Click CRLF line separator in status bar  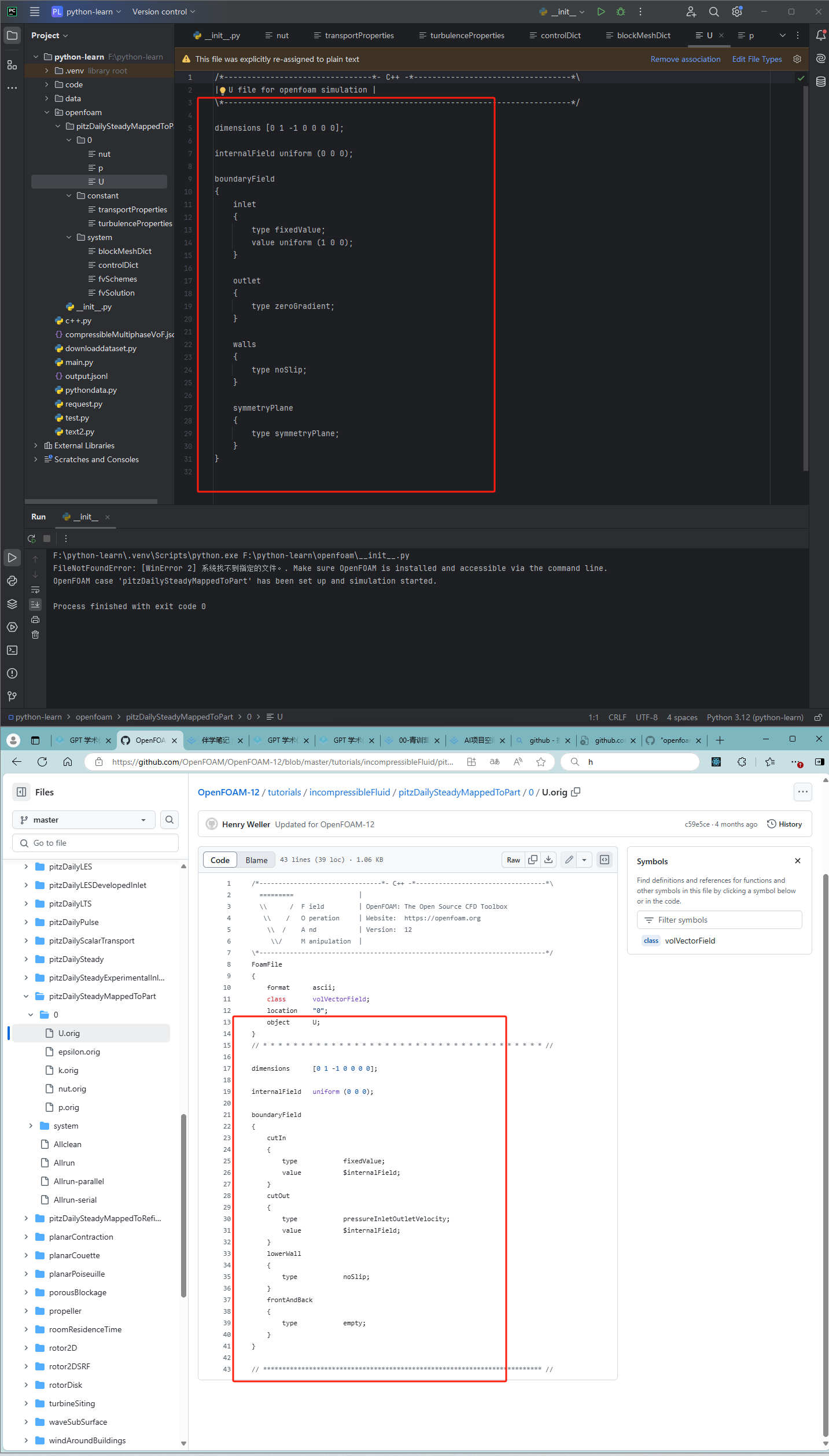coord(617,717)
